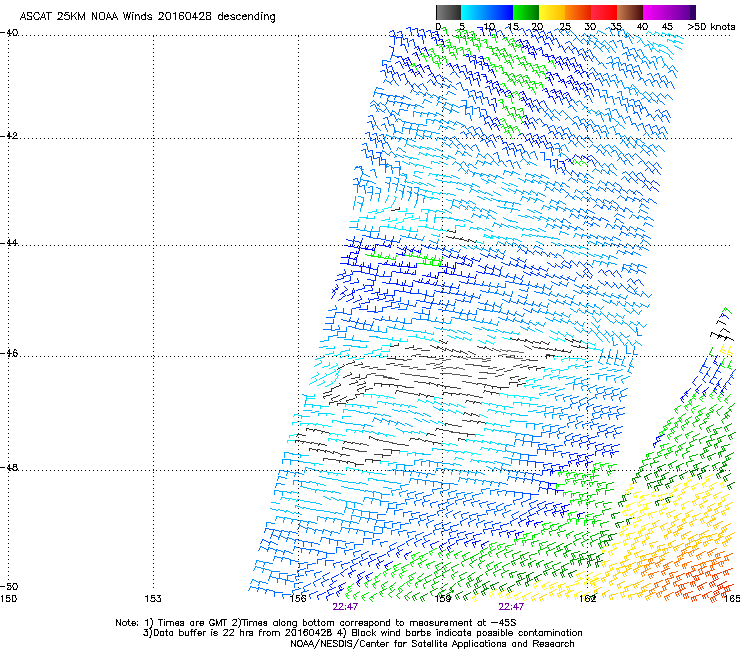Select the '162' longitude axis label
This screenshot has width=740, height=650.
click(x=587, y=599)
